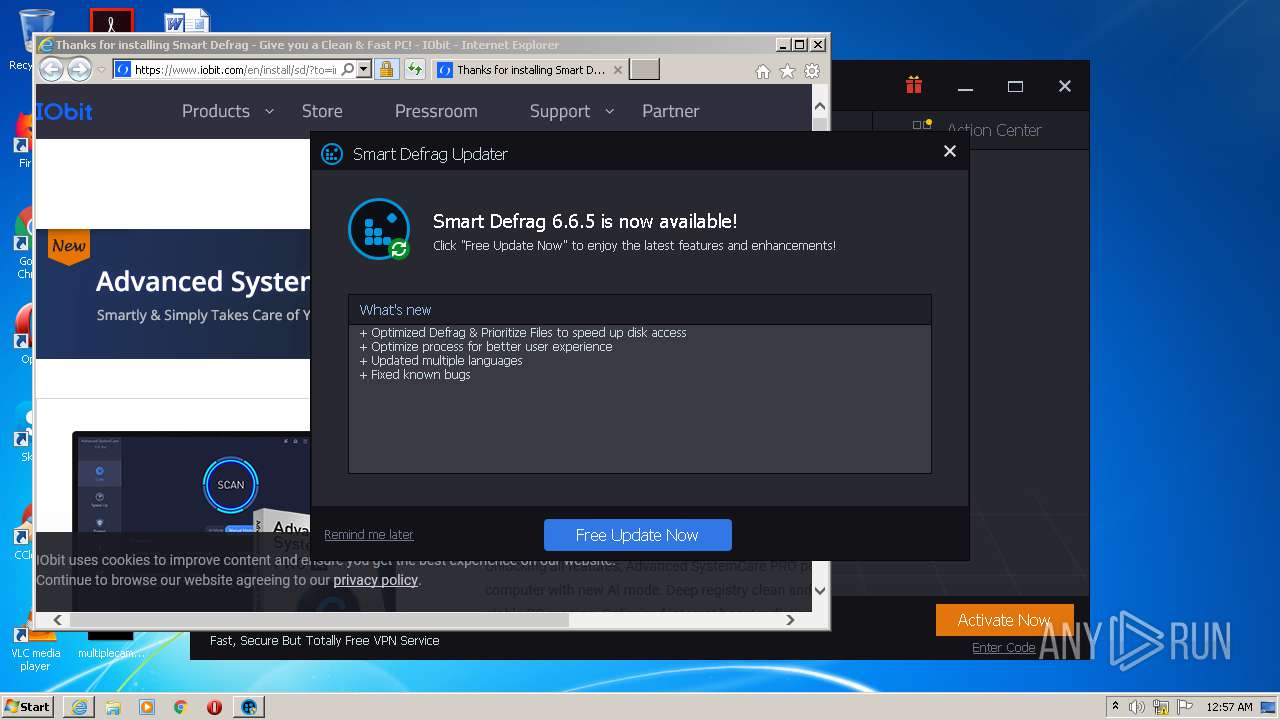Click the Internet Explorer address bar URL
Viewport: 1280px width, 720px height.
235,70
